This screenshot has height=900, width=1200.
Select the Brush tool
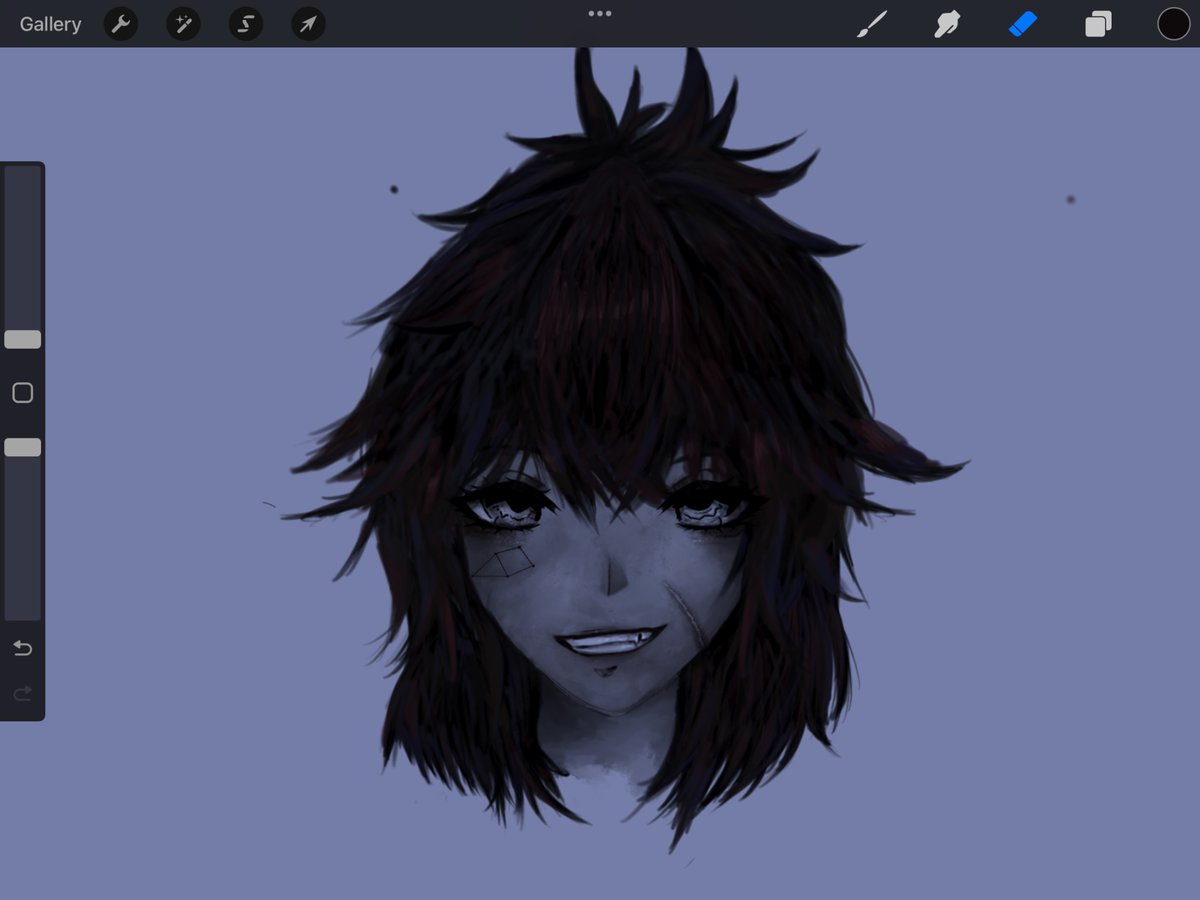(872, 24)
